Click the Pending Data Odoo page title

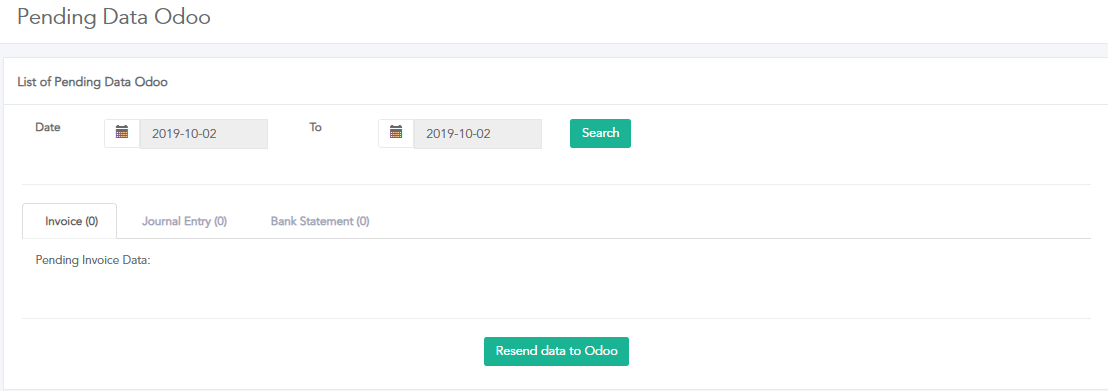114,17
